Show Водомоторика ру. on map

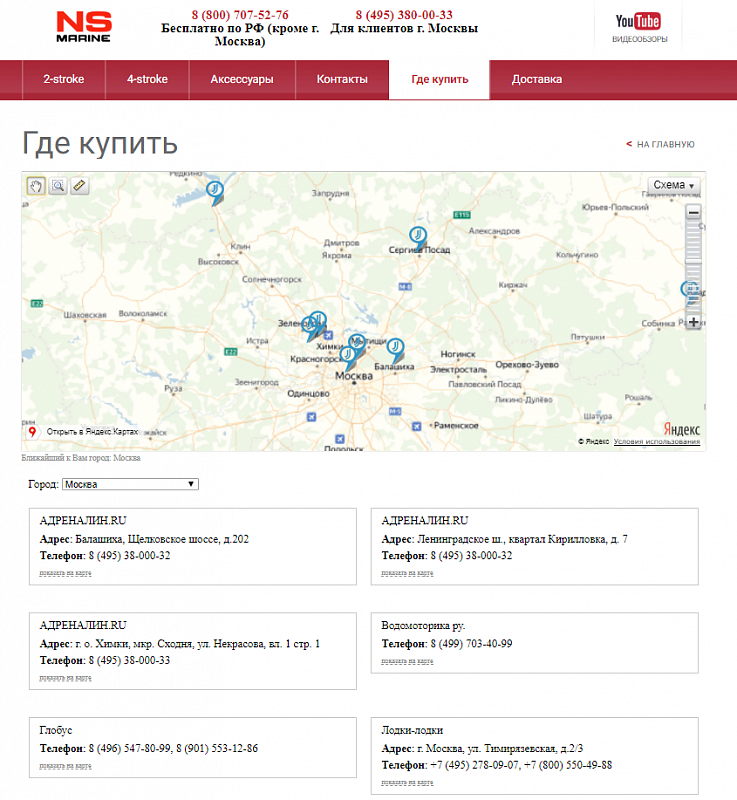(x=407, y=661)
